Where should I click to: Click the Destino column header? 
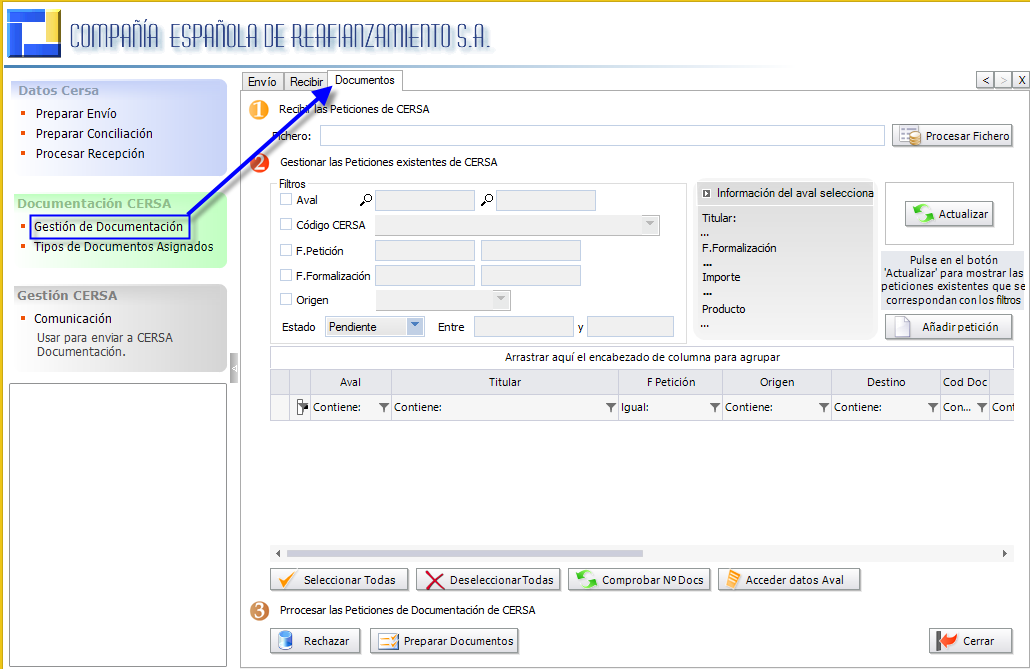coord(886,382)
